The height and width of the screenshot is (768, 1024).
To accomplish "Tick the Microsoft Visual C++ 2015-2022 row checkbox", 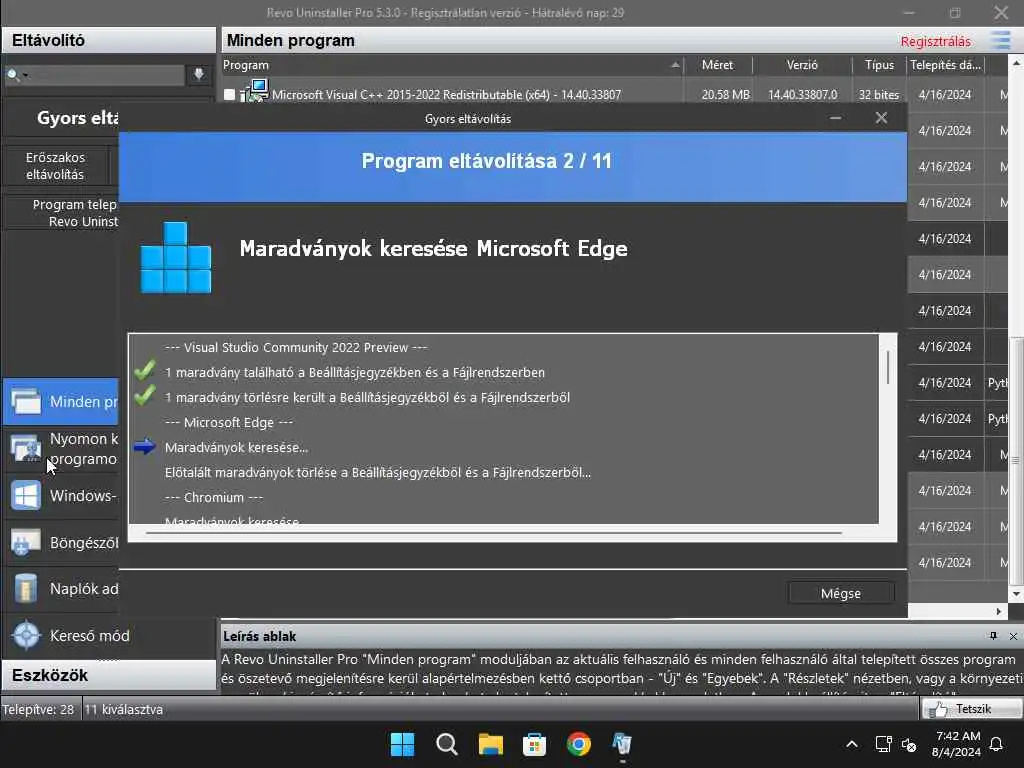I will [229, 94].
